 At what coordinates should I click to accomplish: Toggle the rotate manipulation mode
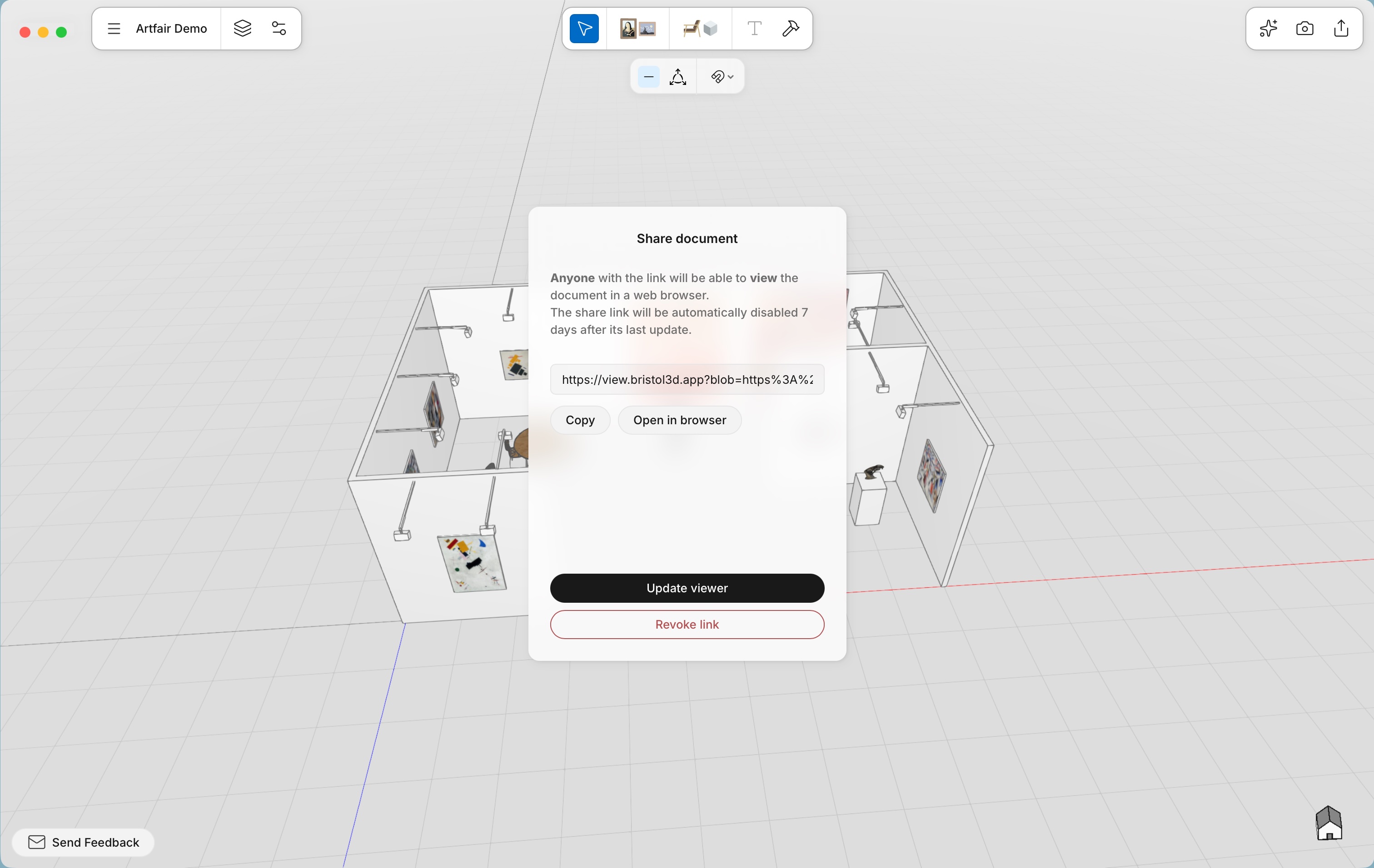[x=677, y=76]
